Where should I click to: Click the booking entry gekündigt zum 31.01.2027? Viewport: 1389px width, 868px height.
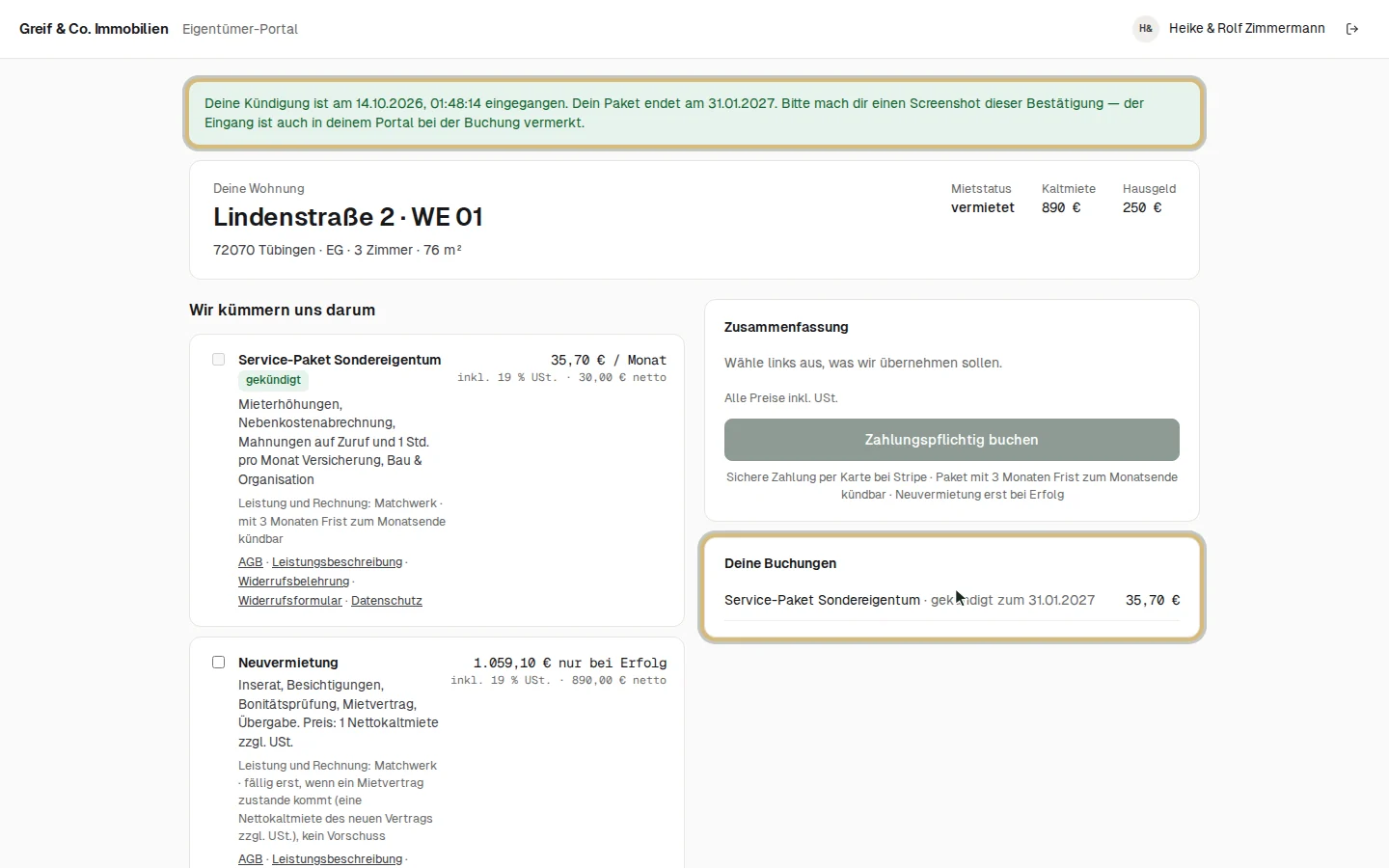coord(1013,600)
